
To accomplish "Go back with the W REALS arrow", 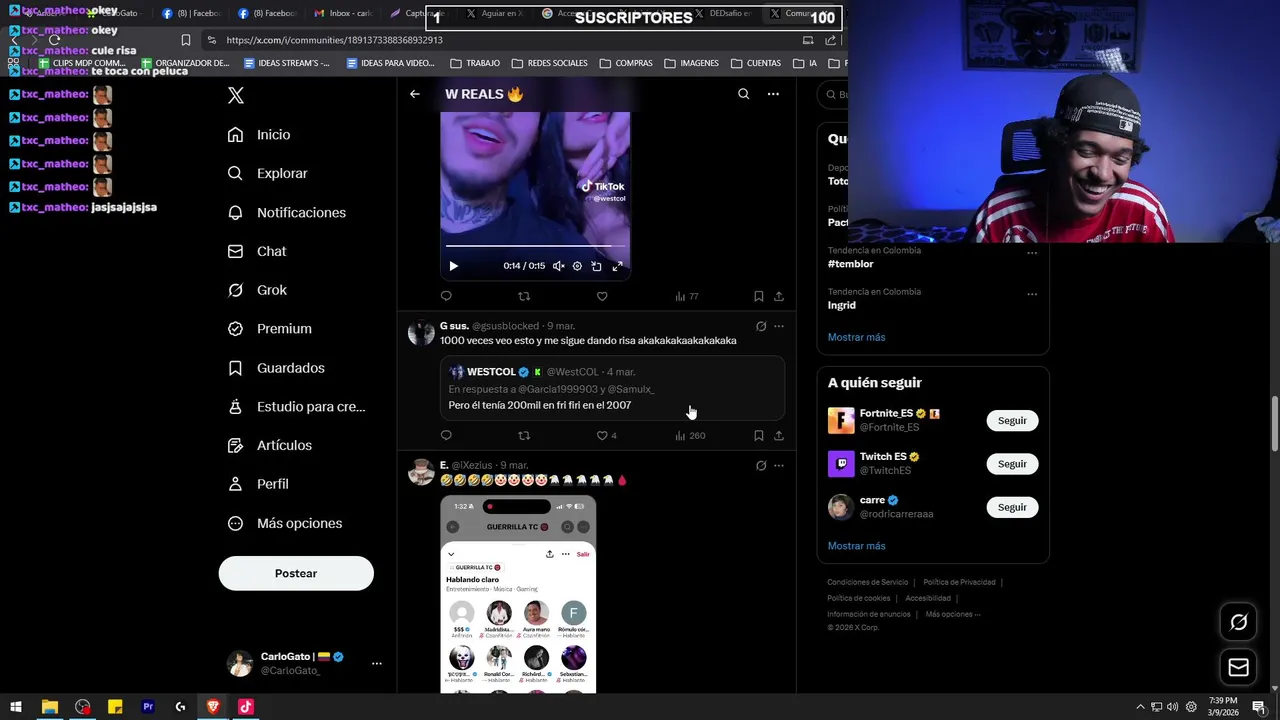I will pos(415,94).
